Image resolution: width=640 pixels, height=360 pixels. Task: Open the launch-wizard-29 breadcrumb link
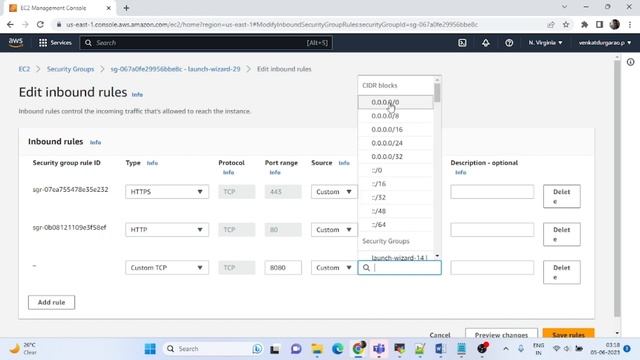coord(175,69)
